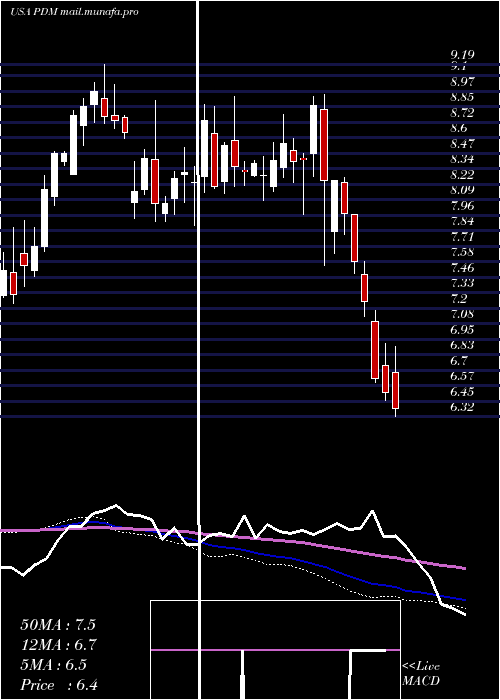Click the '12MA : 6.7' readout
This screenshot has width=500, height=700.
click(x=58, y=645)
